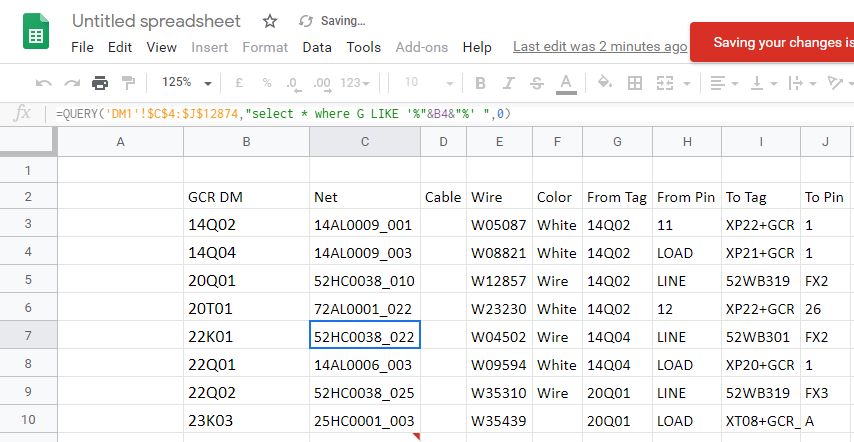The width and height of the screenshot is (854, 442).
Task: Click the merge cells icon
Action: (x=665, y=83)
